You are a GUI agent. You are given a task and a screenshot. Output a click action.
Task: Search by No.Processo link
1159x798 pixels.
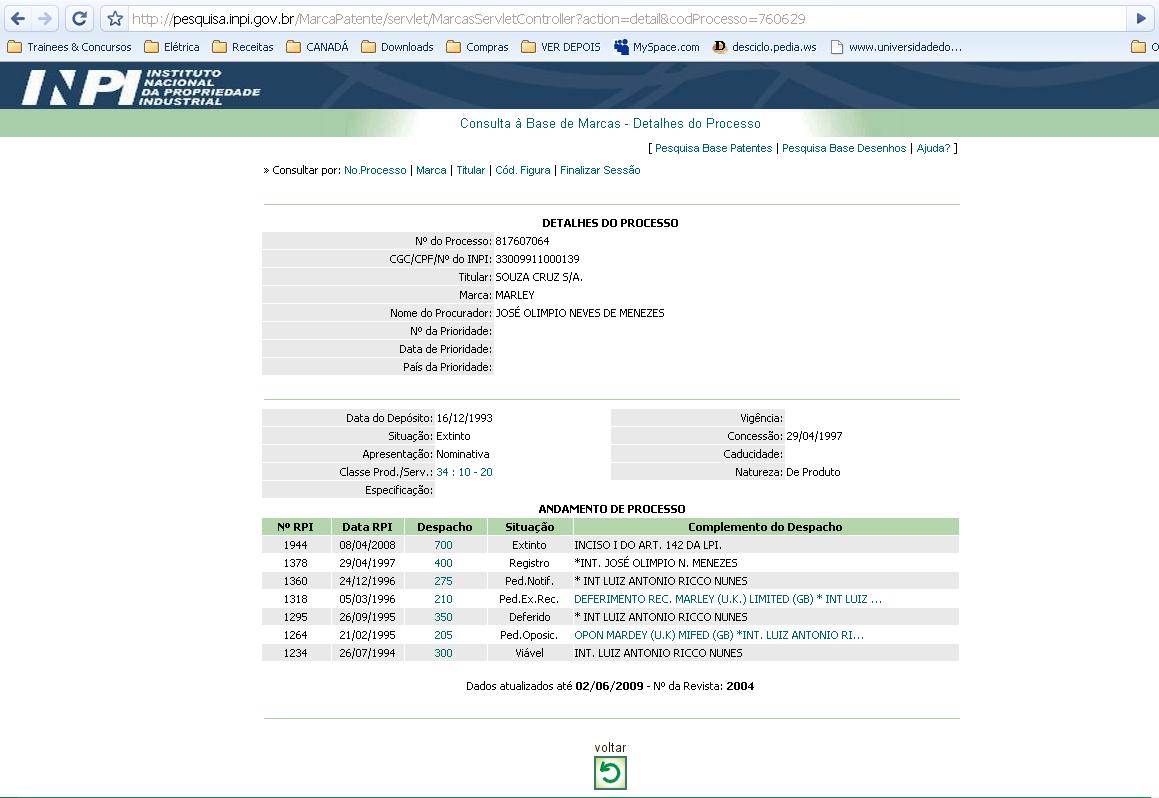pos(375,170)
